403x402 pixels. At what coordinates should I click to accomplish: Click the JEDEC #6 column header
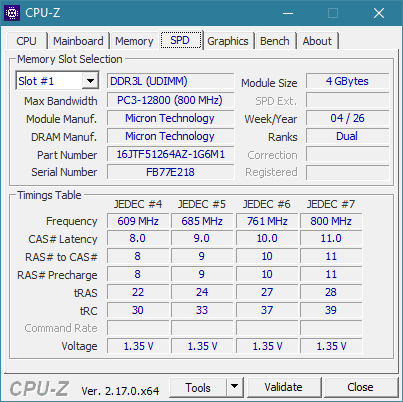267,204
